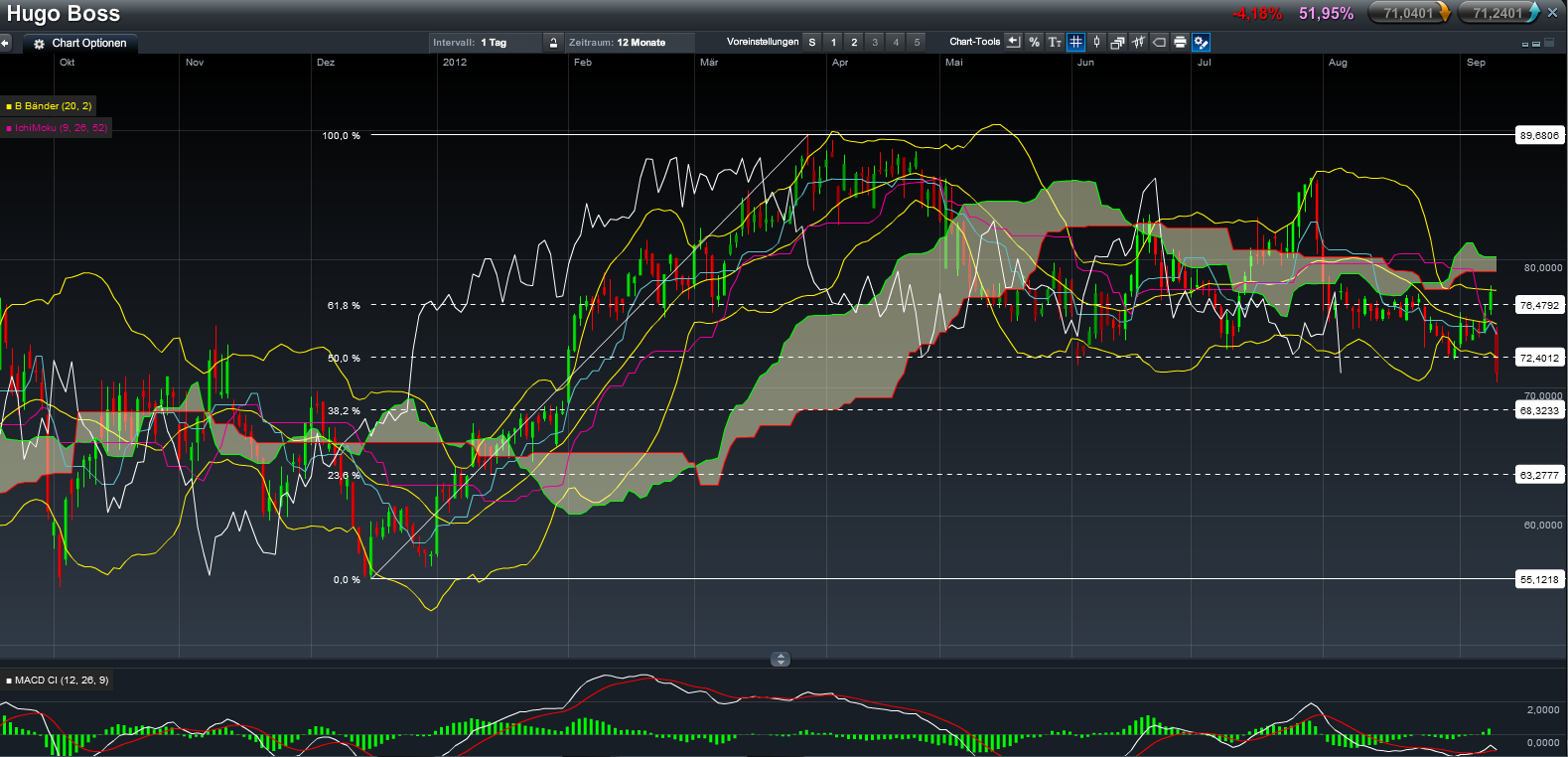
Task: Click the return-arrow Chart-Tools icon
Action: [x=1013, y=42]
